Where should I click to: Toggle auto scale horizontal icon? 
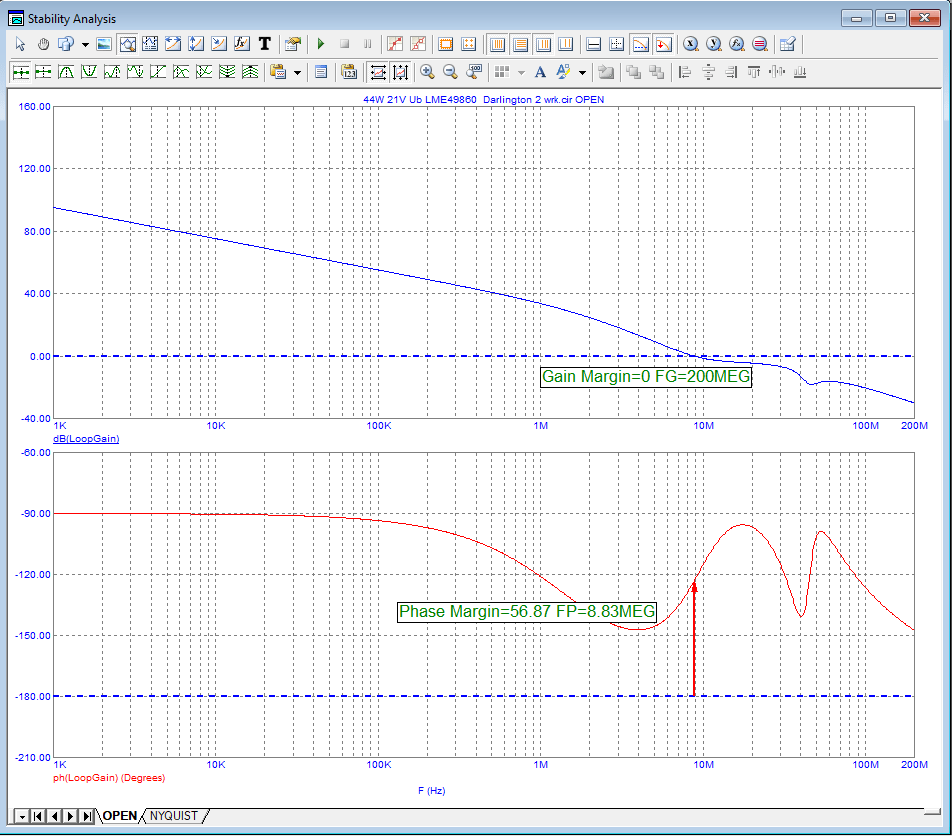pyautogui.click(x=378, y=72)
